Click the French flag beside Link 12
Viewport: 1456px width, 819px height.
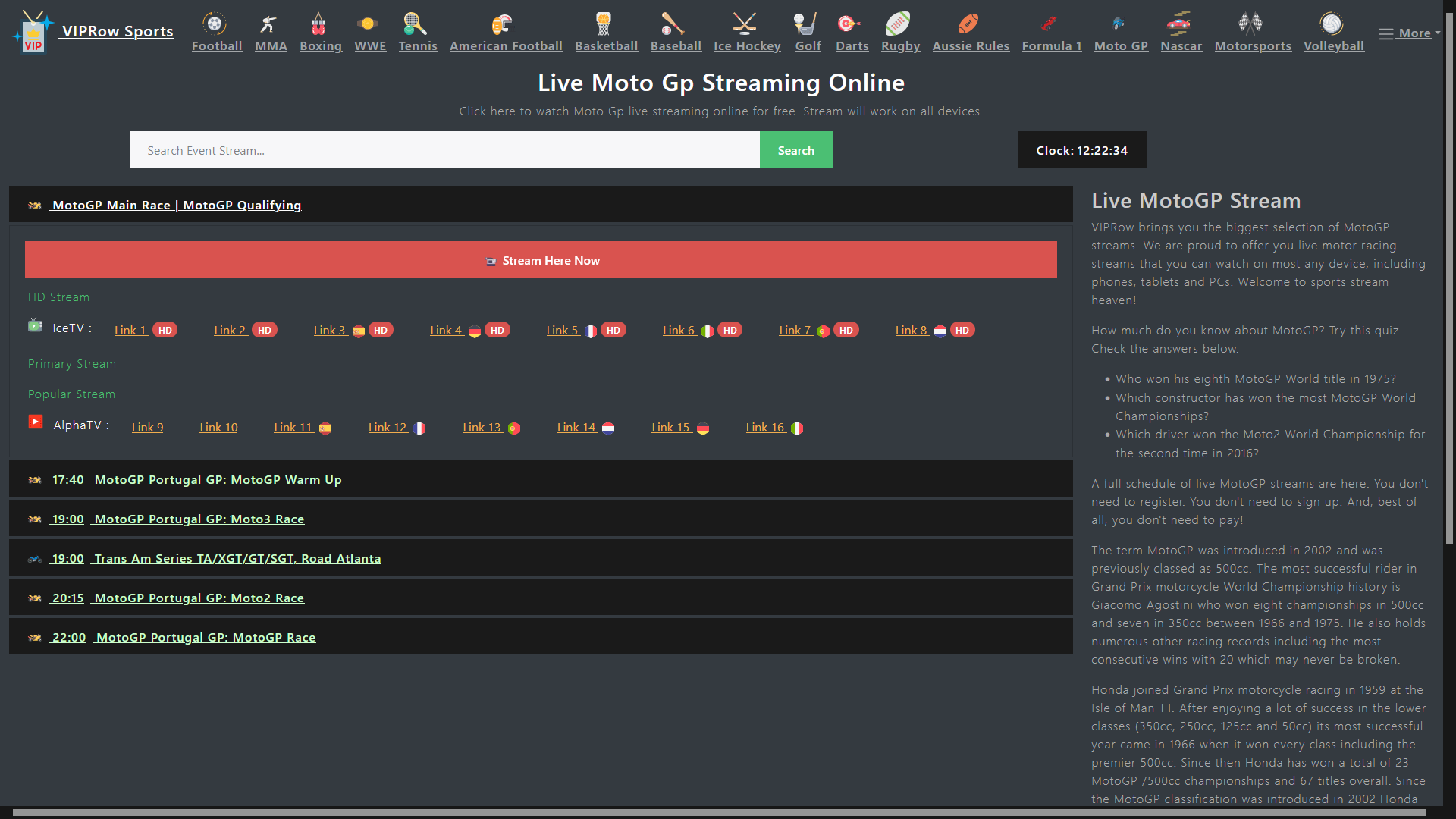point(419,428)
